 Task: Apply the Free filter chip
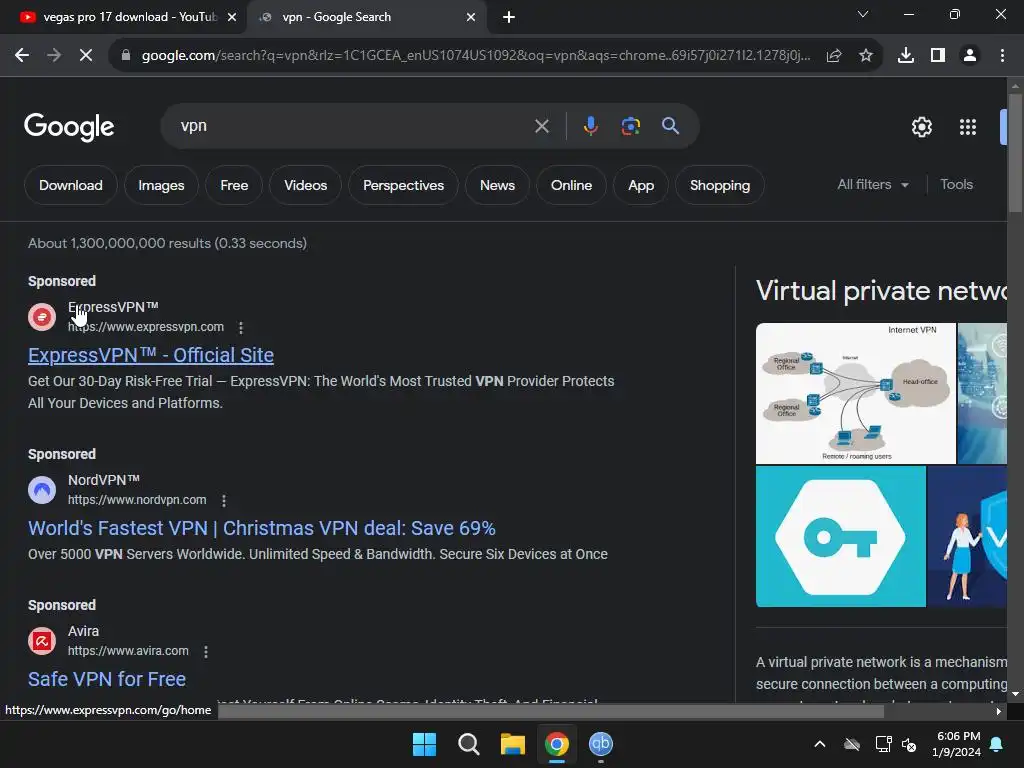pos(234,185)
